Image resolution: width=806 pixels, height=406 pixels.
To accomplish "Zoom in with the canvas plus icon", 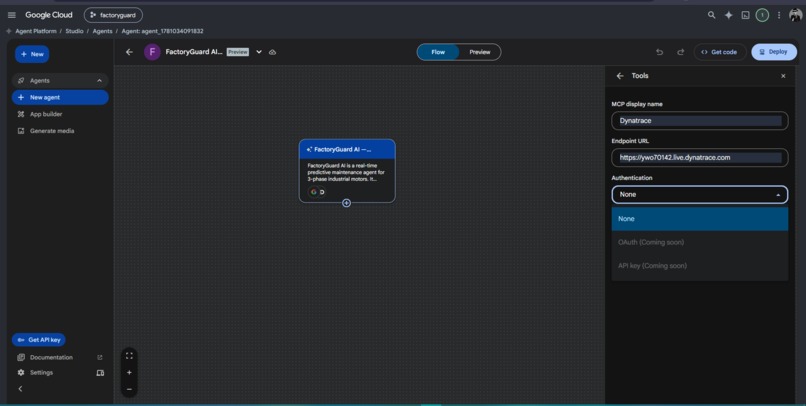I will coord(129,373).
